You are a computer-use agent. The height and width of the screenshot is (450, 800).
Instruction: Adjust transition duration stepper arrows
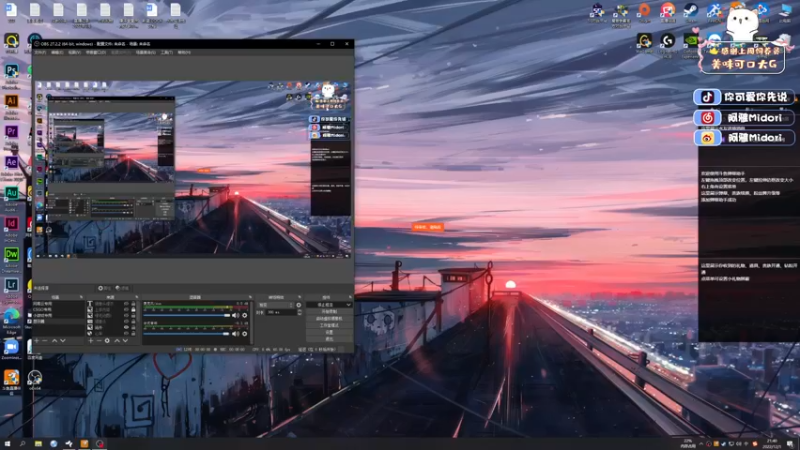[299, 312]
